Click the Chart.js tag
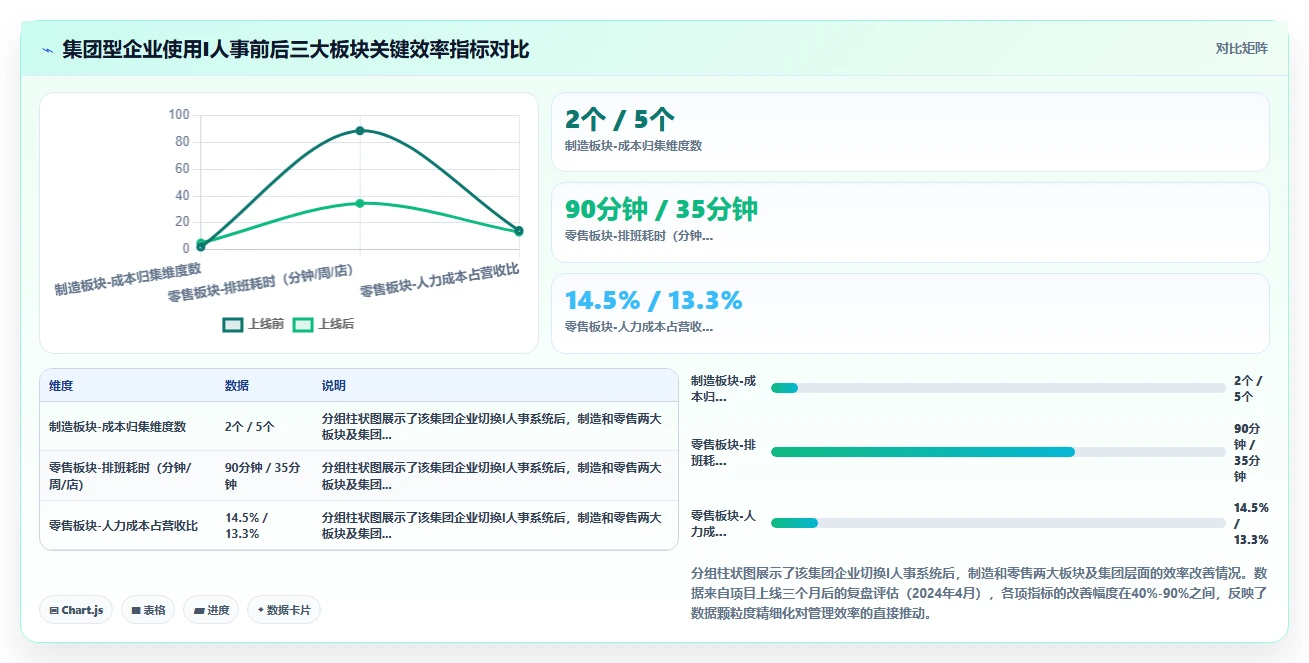 click(76, 610)
